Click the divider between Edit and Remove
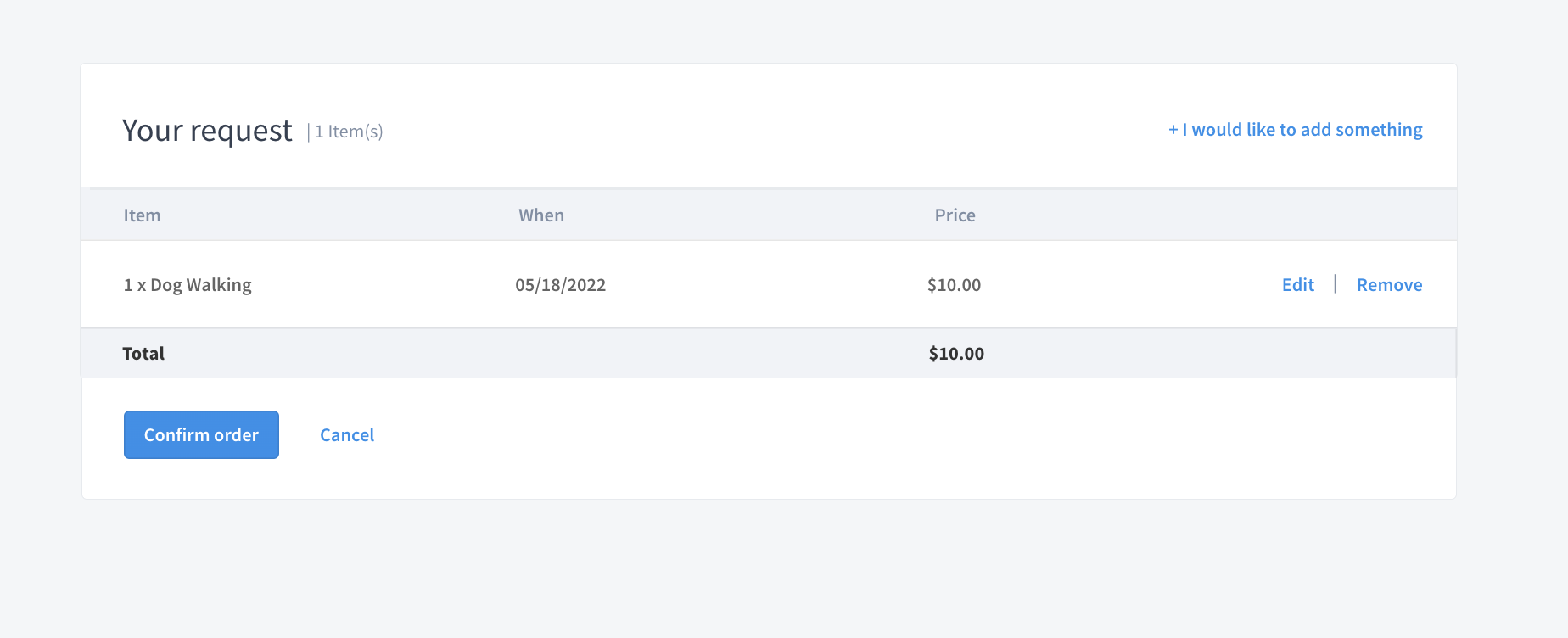 point(1336,283)
